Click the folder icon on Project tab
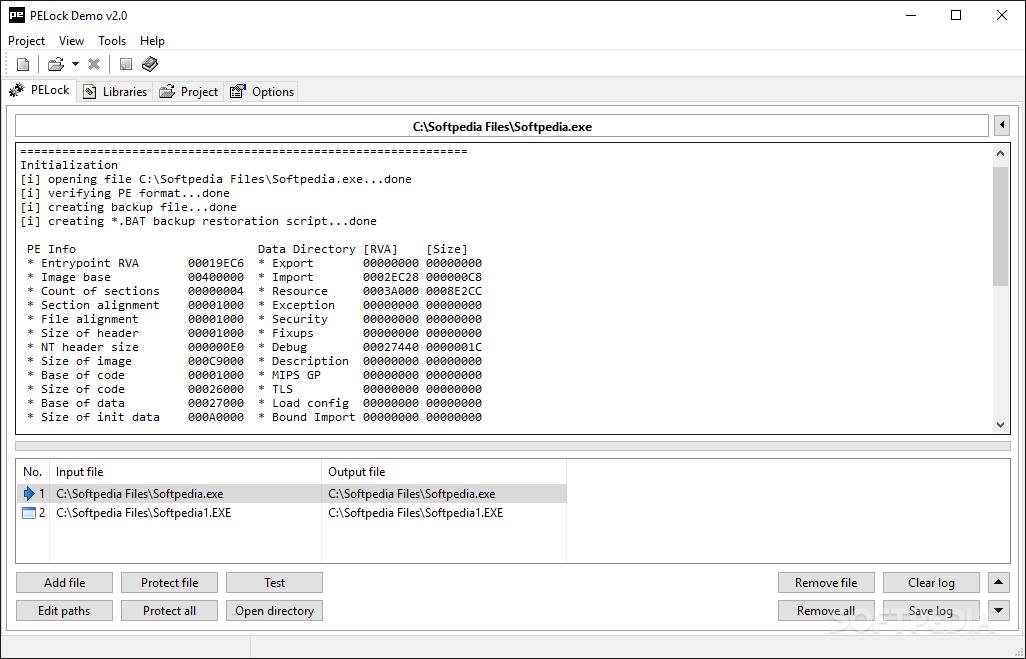 tap(168, 92)
